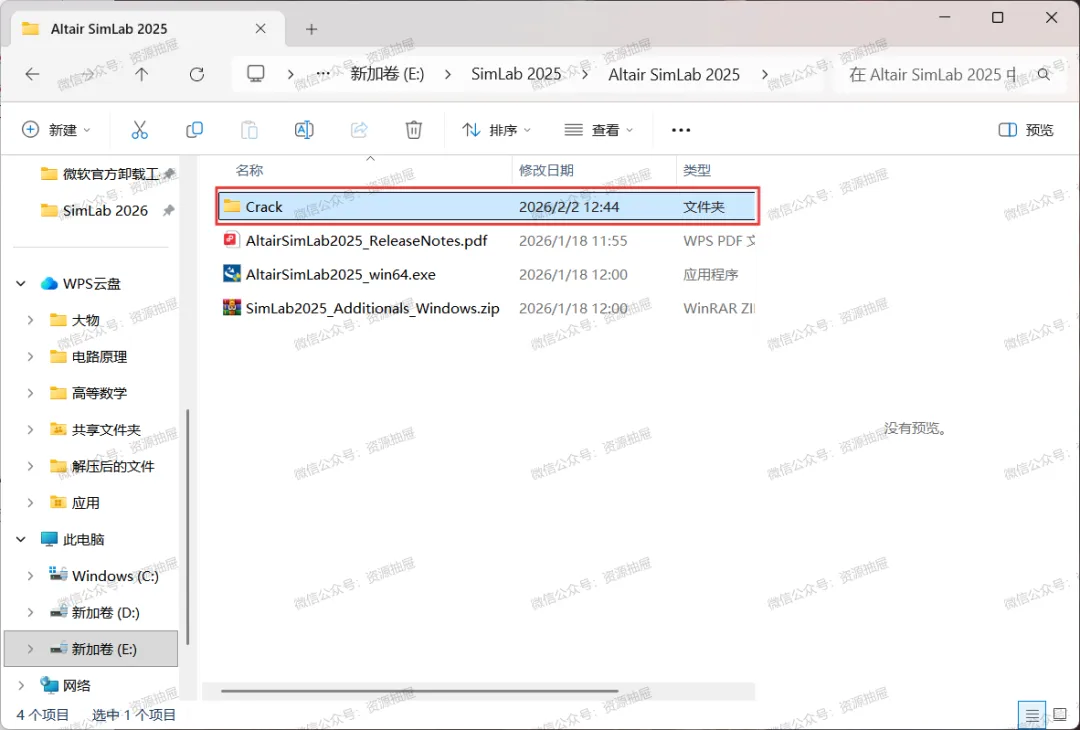
Task: Click the 应用程序 type cell
Action: (x=711, y=274)
